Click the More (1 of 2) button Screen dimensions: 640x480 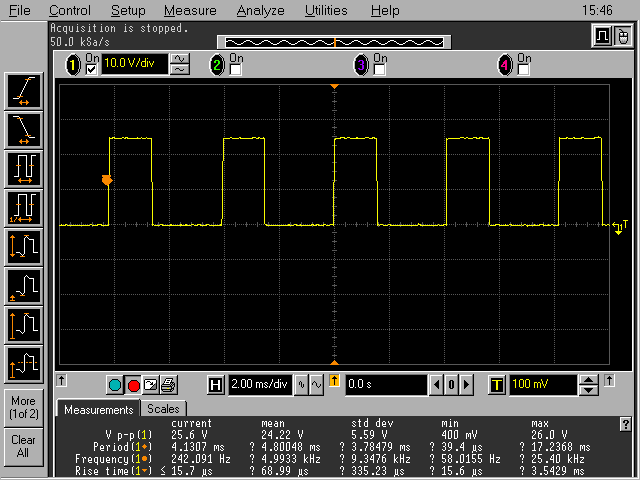(24, 407)
